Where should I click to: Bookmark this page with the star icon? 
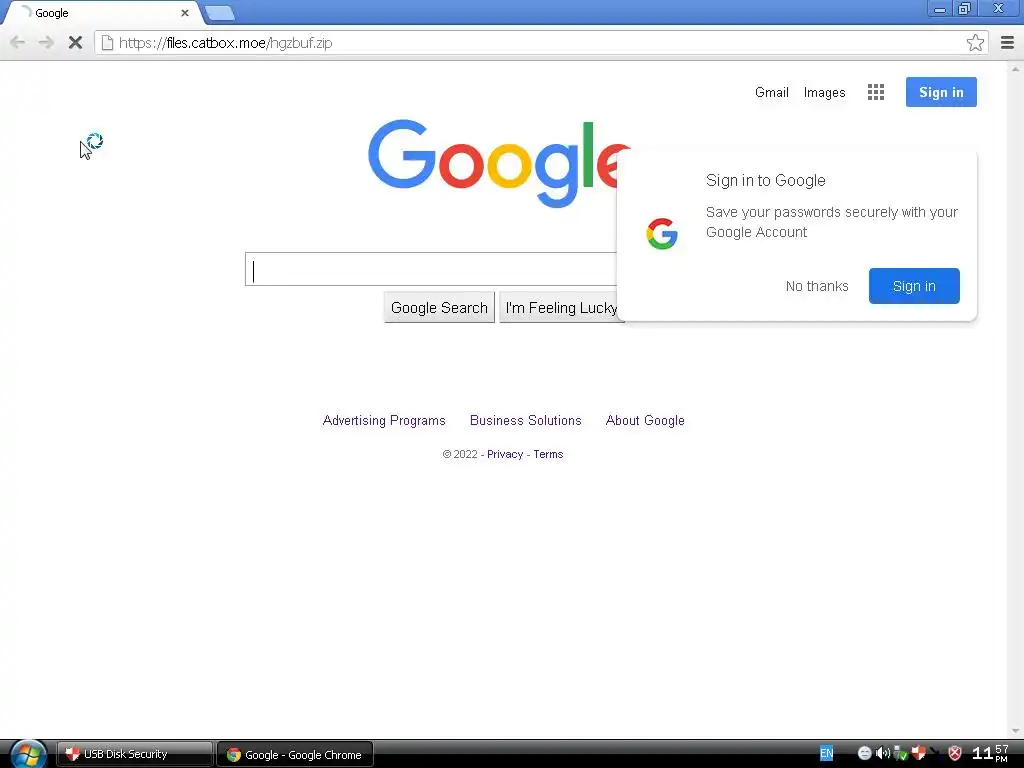[x=975, y=42]
